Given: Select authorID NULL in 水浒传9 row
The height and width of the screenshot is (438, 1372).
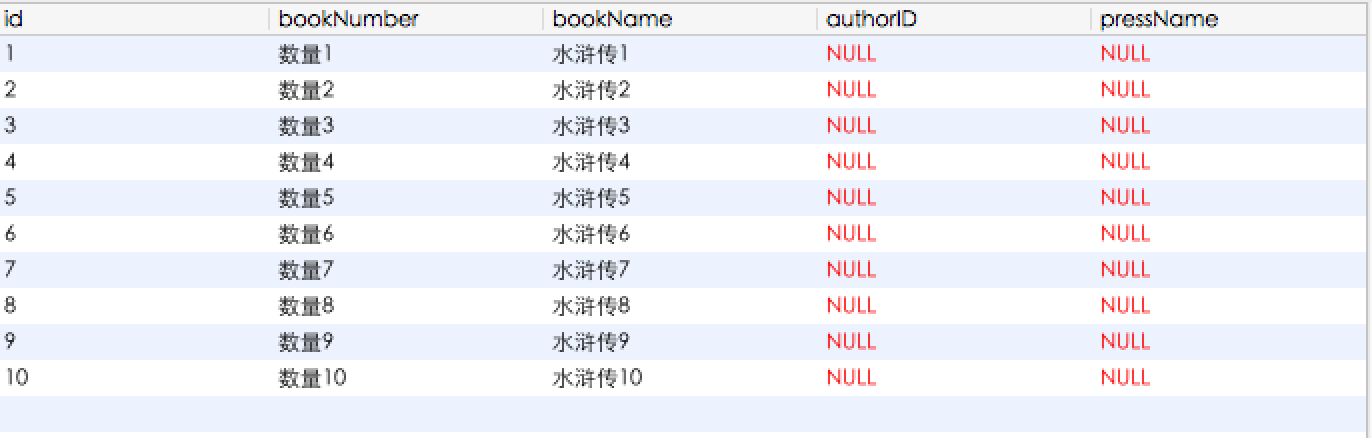Looking at the screenshot, I should click(x=955, y=342).
